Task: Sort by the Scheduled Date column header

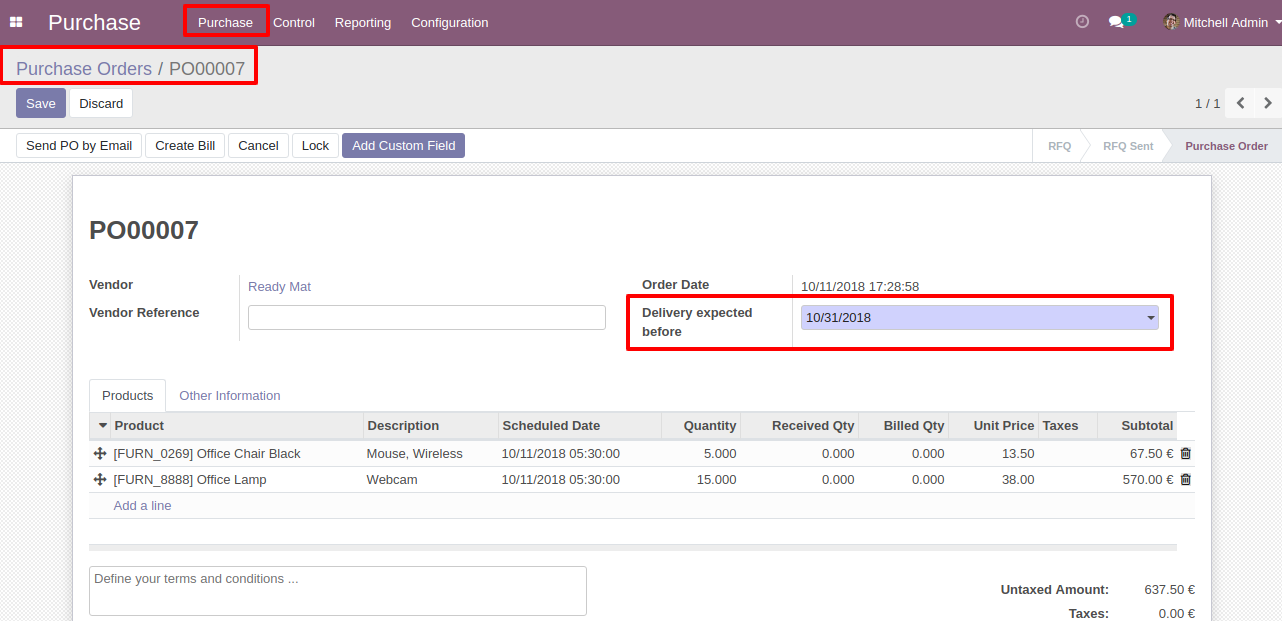Action: coord(580,426)
